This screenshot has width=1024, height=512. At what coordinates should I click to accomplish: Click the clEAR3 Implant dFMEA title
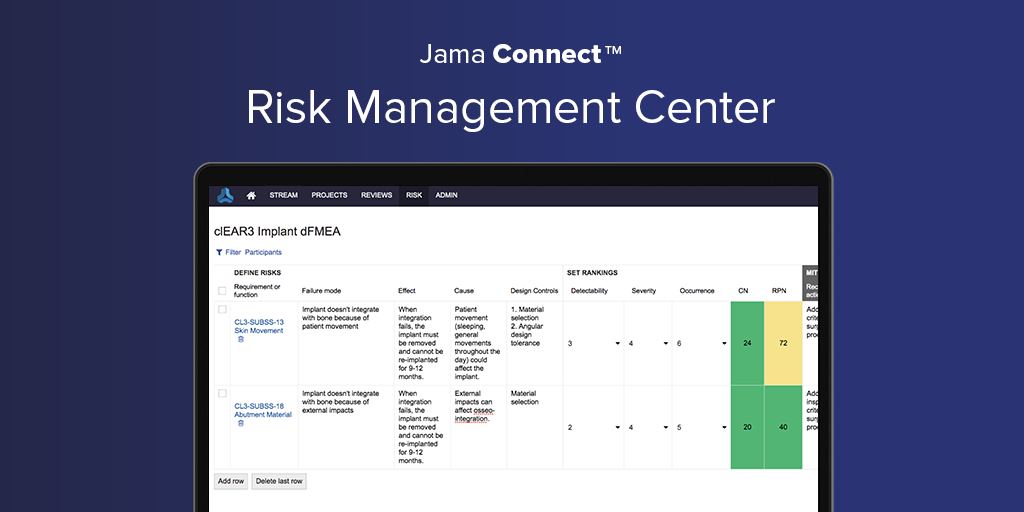[278, 231]
